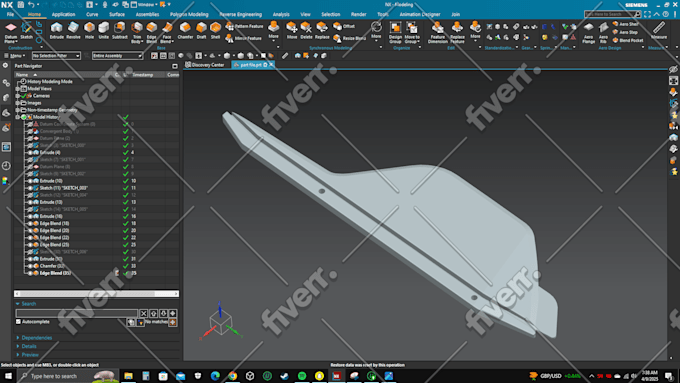Screen dimensions: 680x383
Task: Switch to the Surface ribbon tab
Action: pyautogui.click(x=117, y=14)
